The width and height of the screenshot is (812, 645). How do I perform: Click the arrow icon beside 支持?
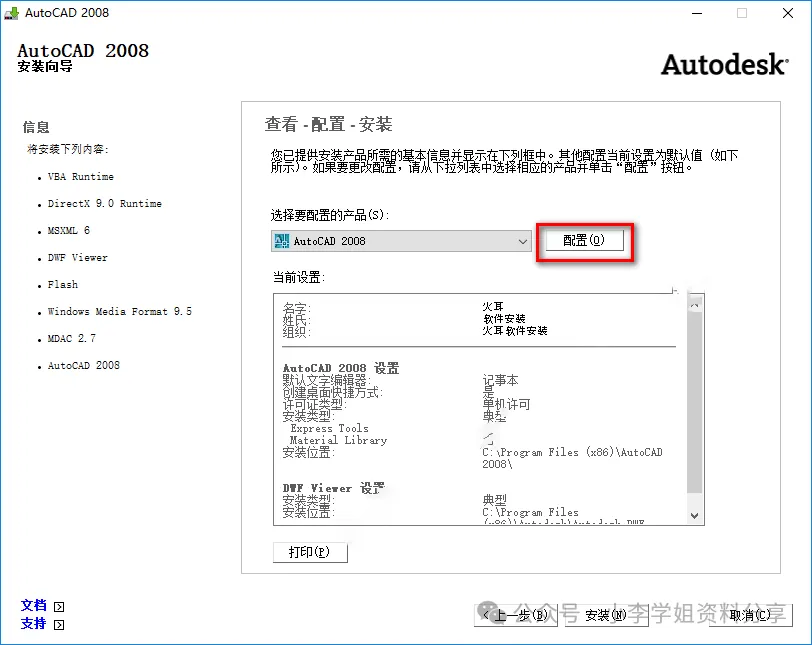point(59,625)
